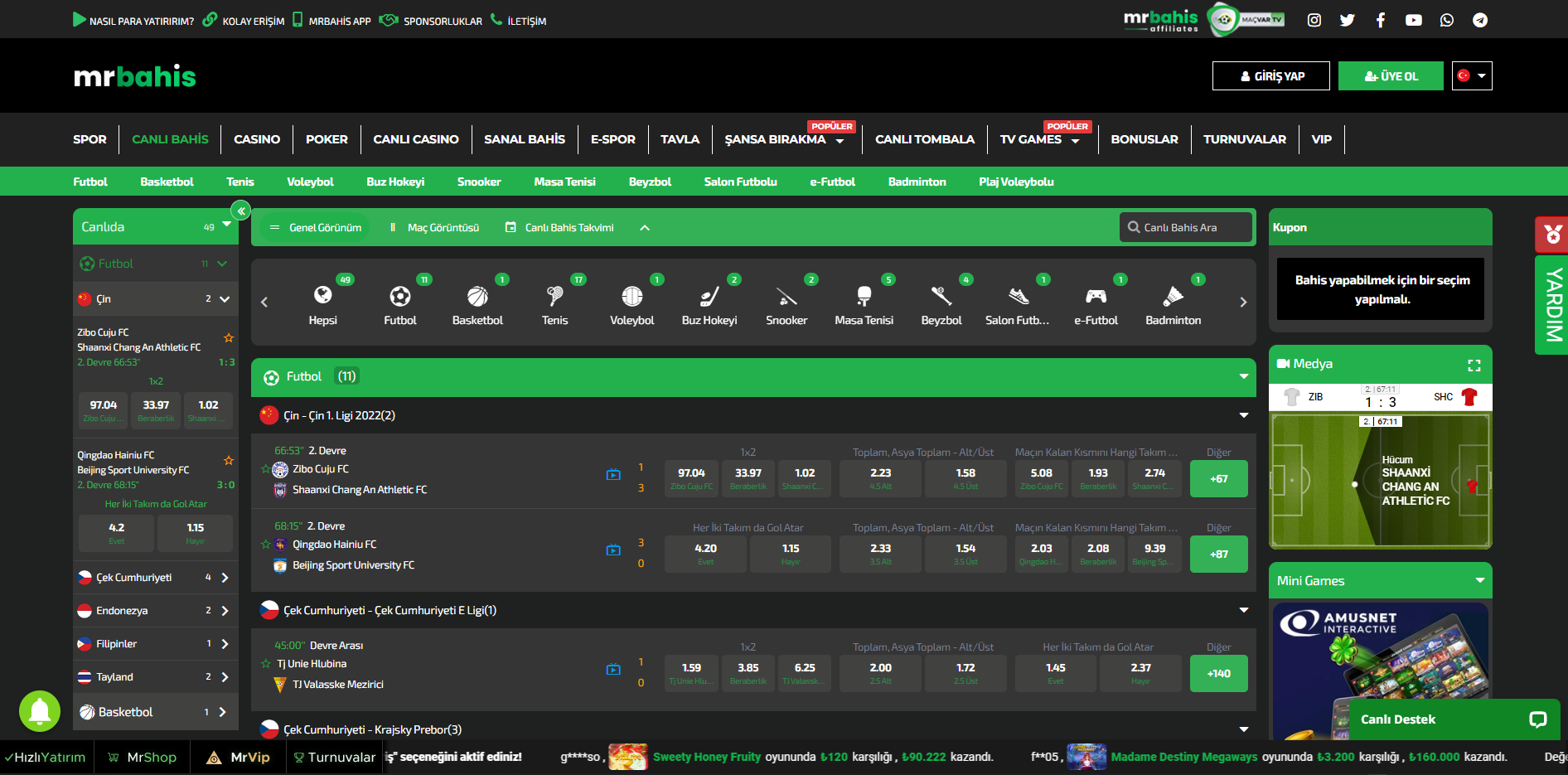Select the Basketbol sport icon in carousel
Screen dimensions: 1568x775
[477, 297]
